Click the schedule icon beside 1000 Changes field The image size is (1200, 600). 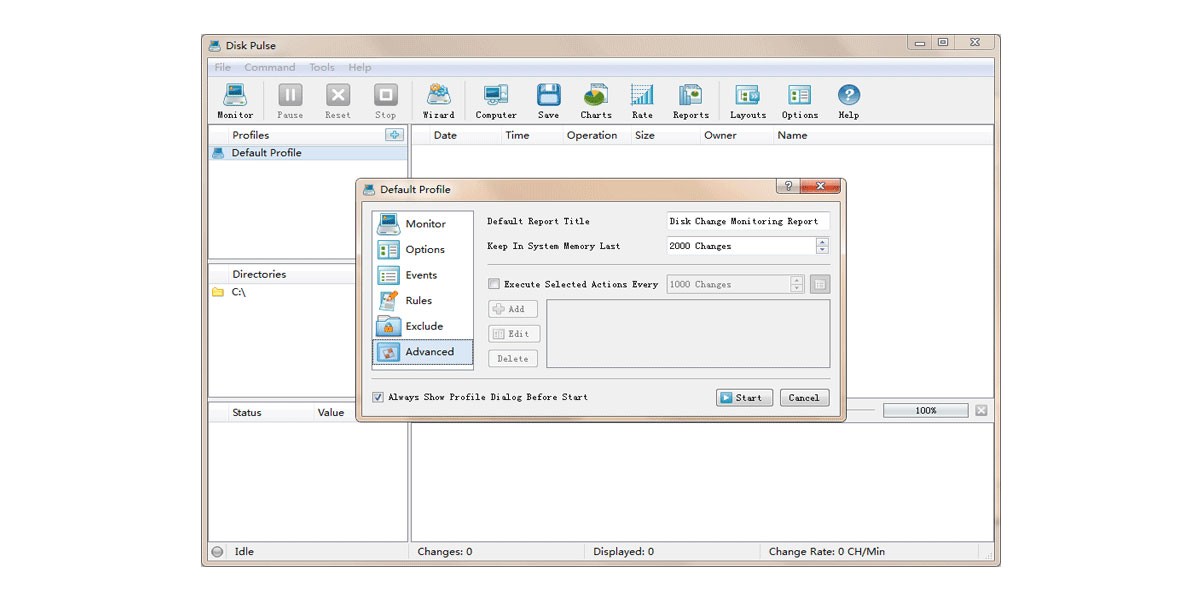click(x=820, y=285)
